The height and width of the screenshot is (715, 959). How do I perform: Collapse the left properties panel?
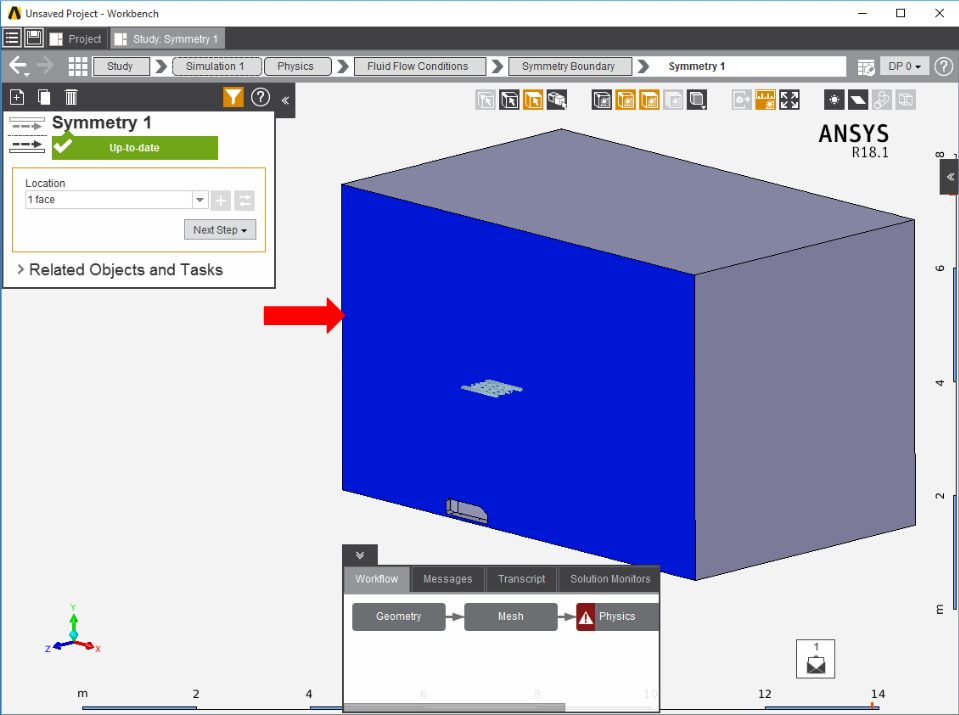[285, 100]
